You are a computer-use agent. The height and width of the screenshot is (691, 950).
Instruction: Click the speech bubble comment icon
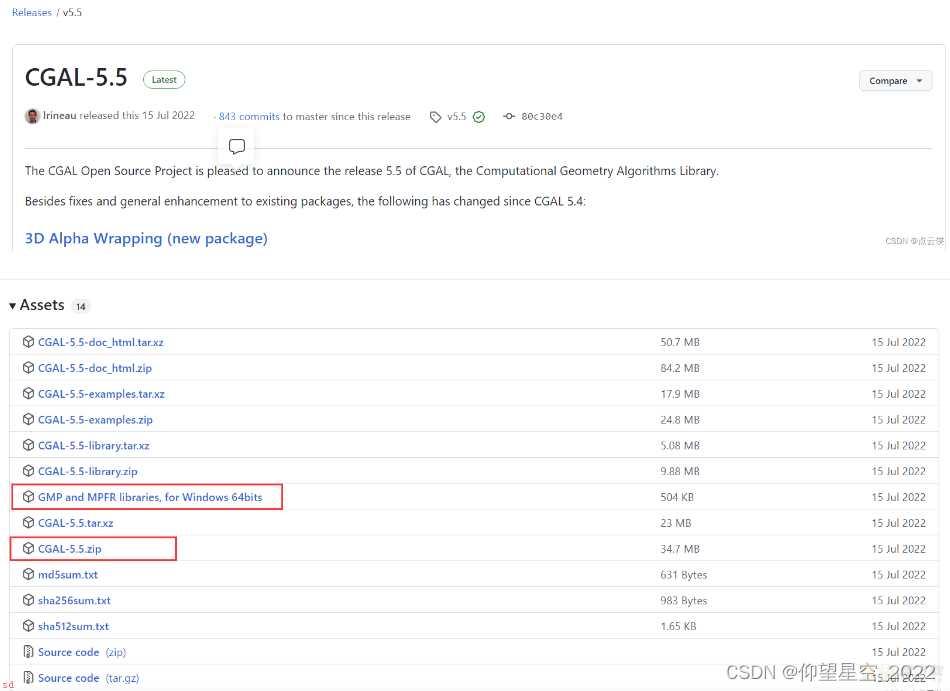click(237, 146)
